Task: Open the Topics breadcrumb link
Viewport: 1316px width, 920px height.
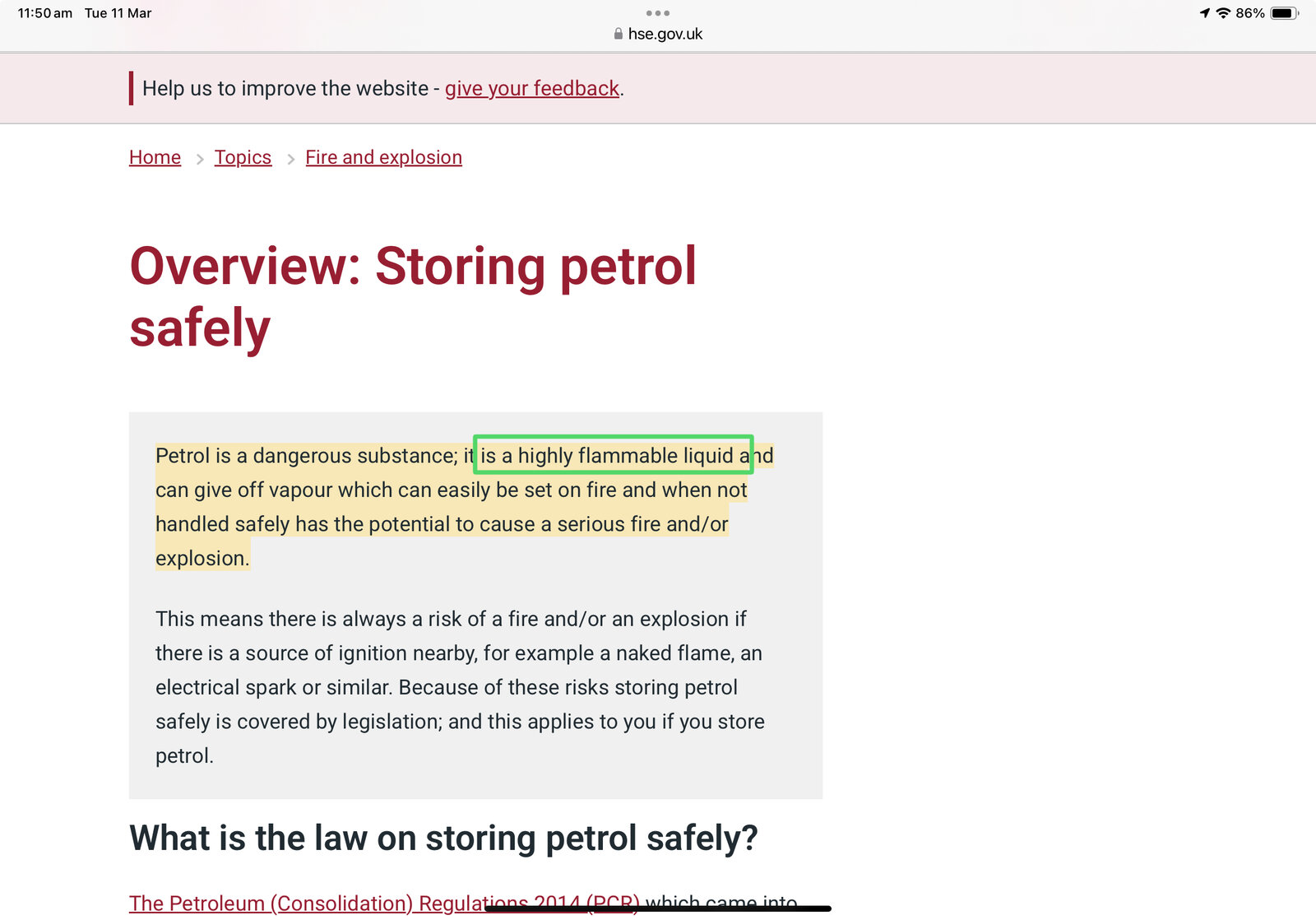Action: point(243,157)
